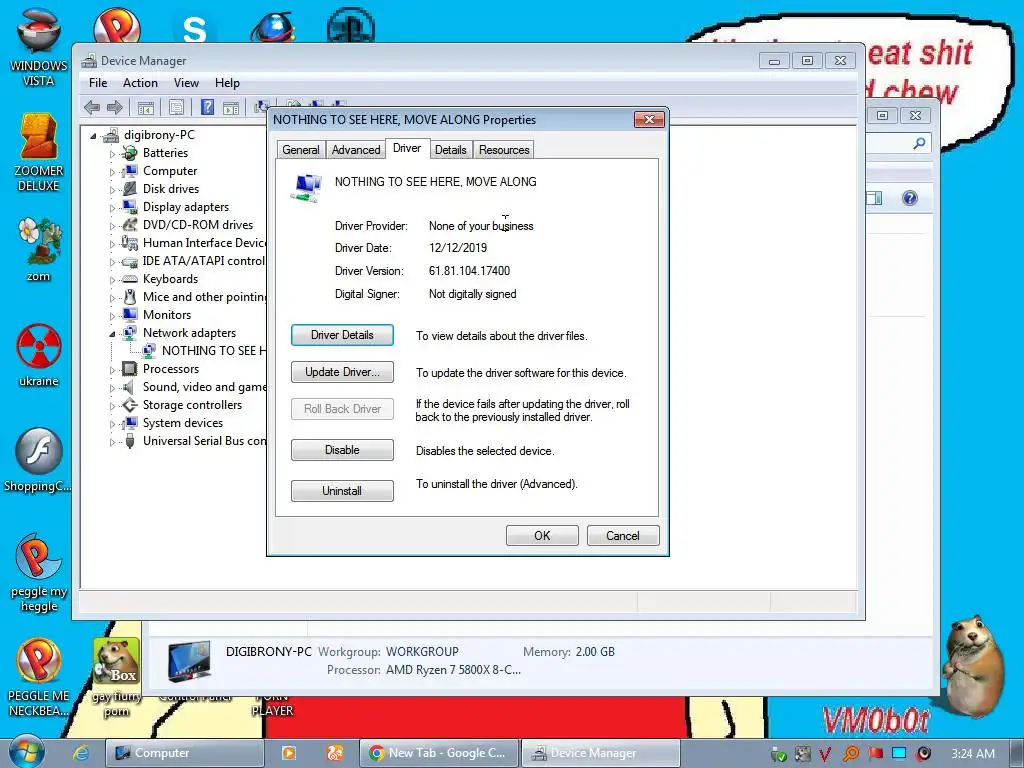Click the preview pane icon in the Computer window
Image resolution: width=1024 pixels, height=768 pixels.
(874, 198)
